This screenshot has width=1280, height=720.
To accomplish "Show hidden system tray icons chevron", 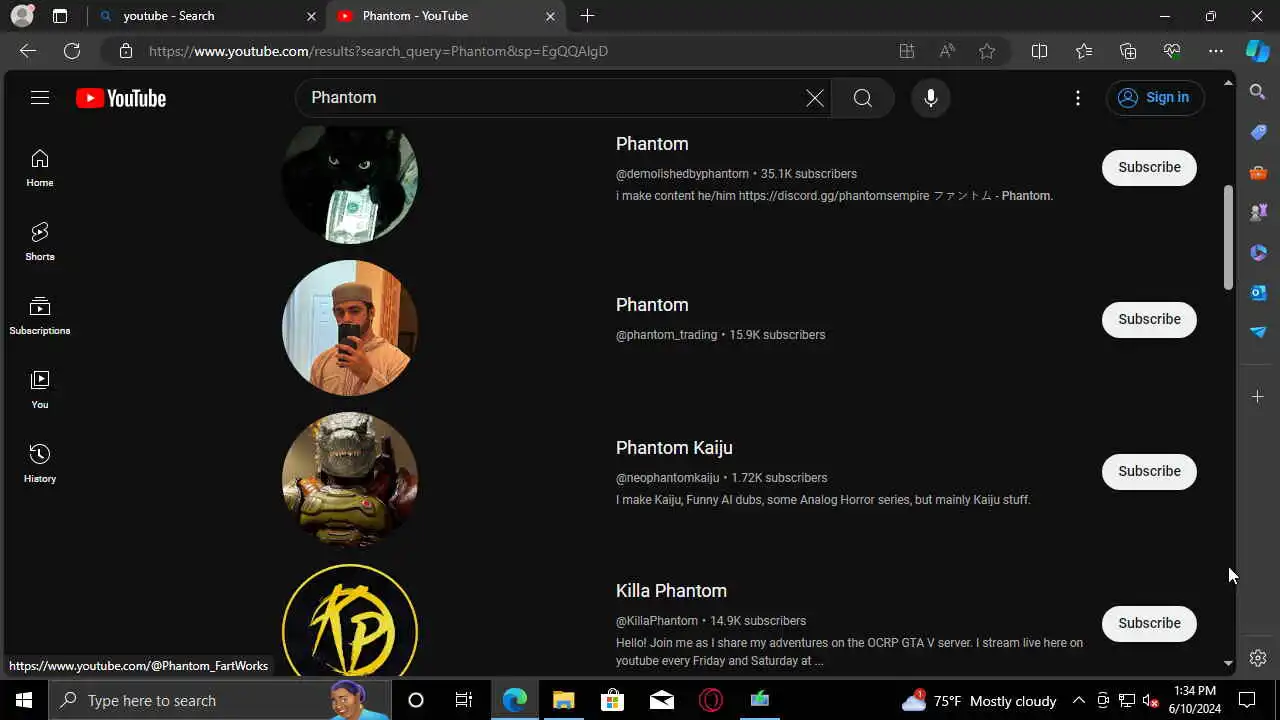I will [x=1079, y=700].
